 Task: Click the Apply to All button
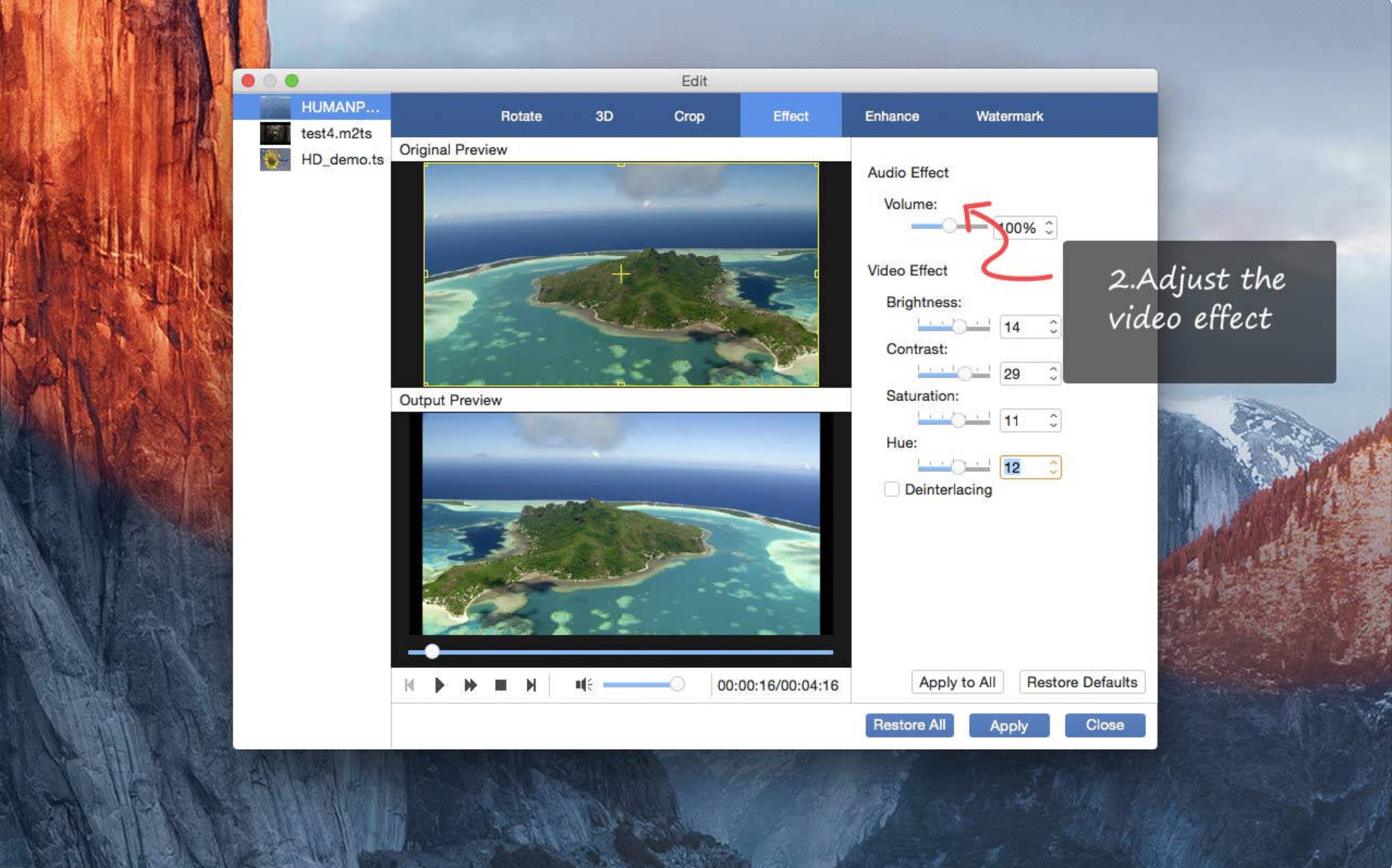957,682
